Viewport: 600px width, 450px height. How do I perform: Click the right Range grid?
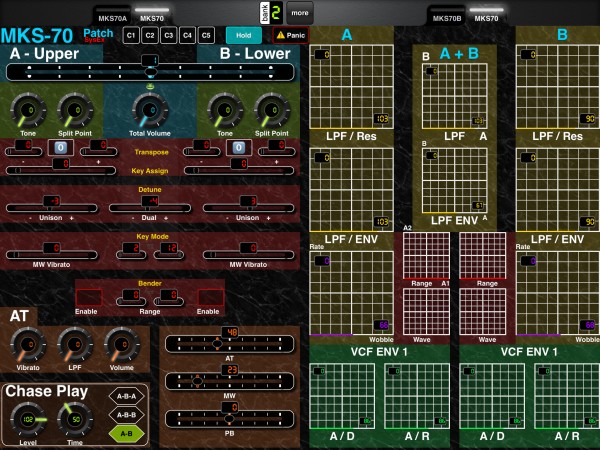[483, 256]
